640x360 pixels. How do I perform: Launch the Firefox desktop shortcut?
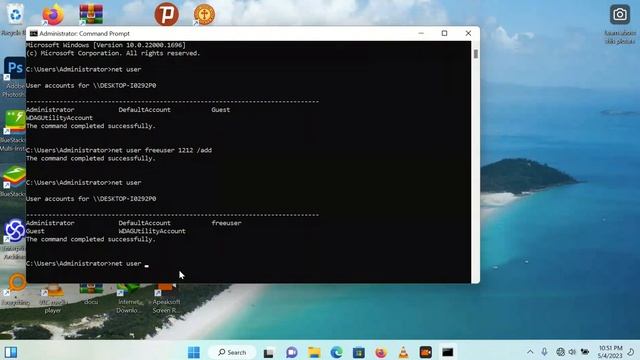click(53, 15)
